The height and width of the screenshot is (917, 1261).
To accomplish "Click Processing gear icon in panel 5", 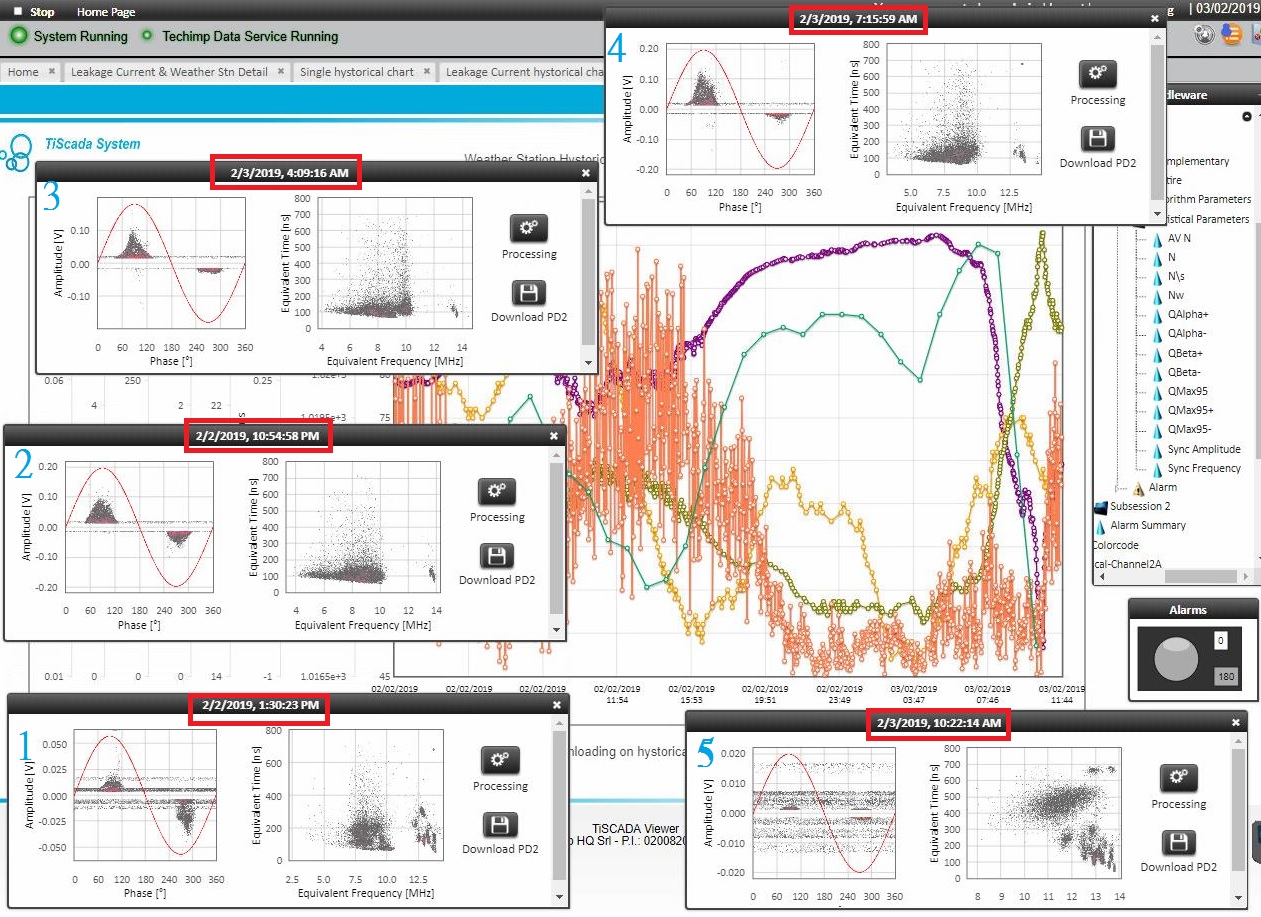I will (1179, 778).
